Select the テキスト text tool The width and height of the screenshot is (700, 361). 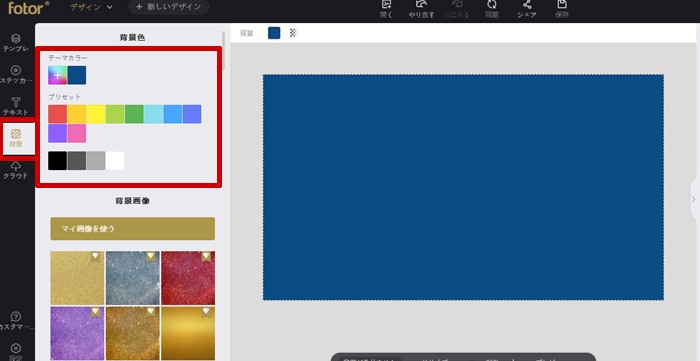16,107
